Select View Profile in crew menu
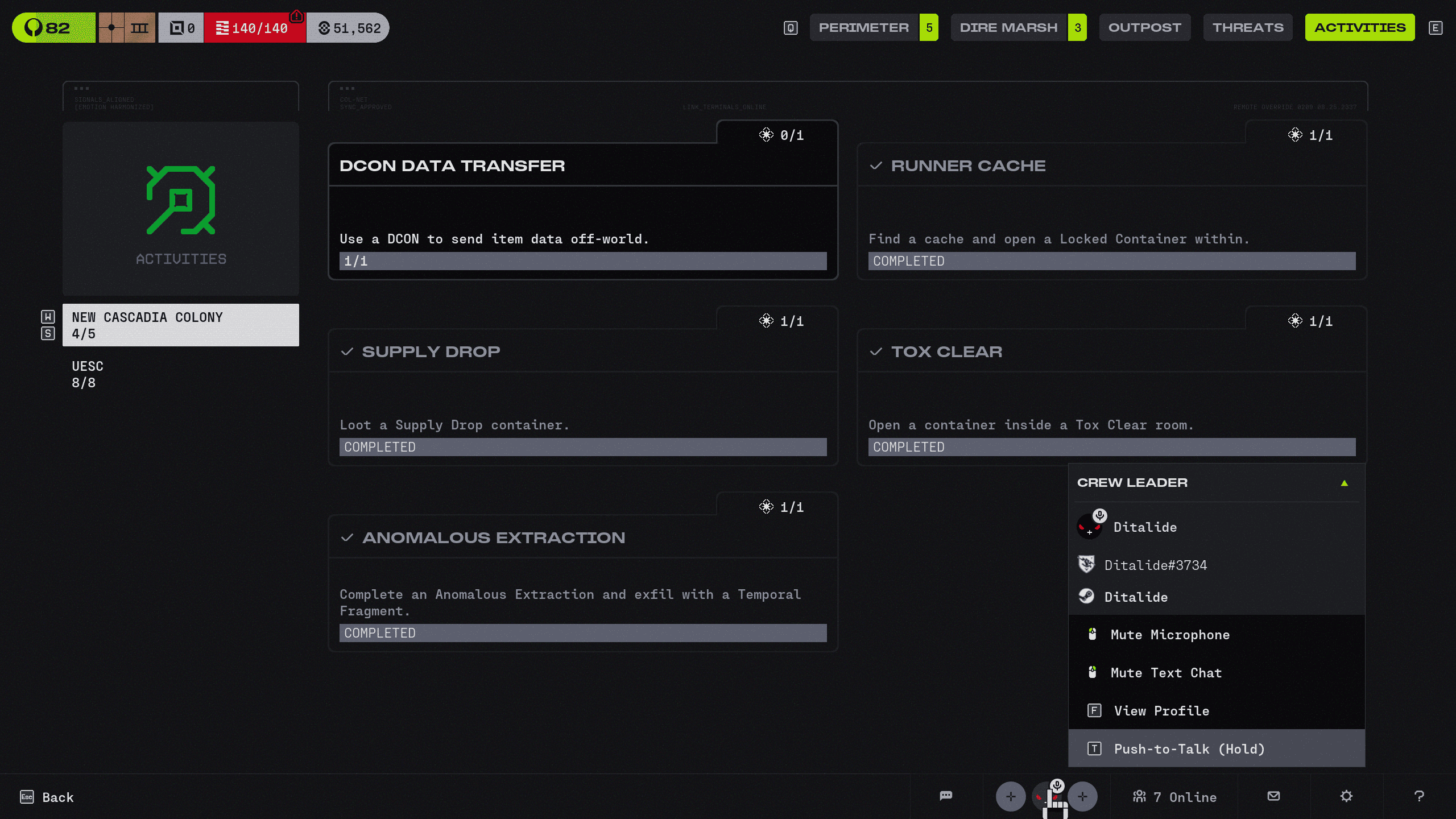Screen dimensions: 1456x819 click(1161, 711)
